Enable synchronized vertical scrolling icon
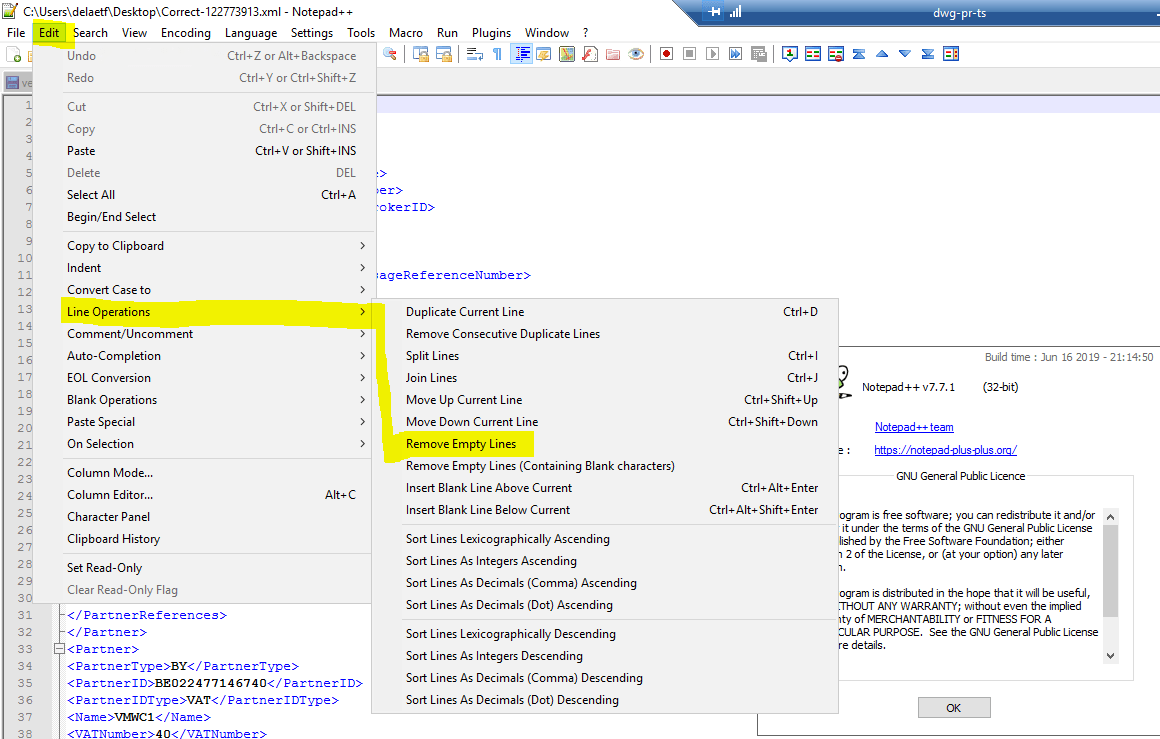The image size is (1160, 739). coord(421,54)
